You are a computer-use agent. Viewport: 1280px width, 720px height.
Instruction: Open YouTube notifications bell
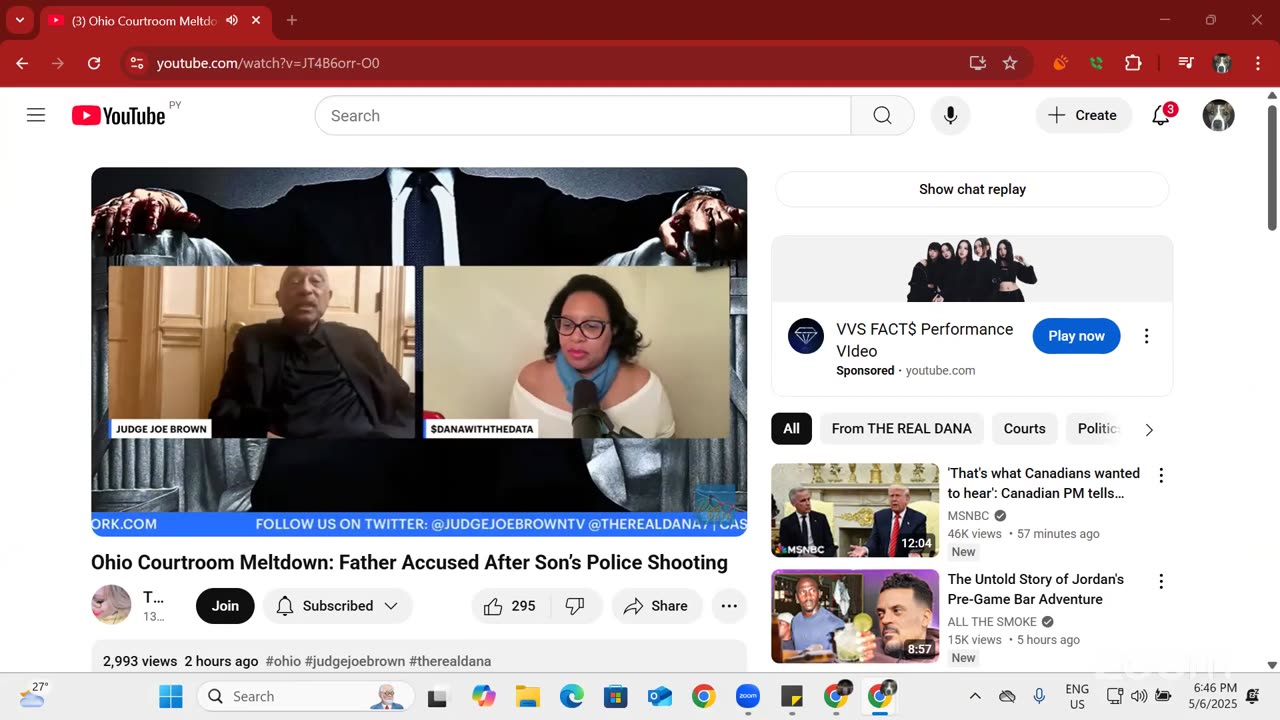point(1161,115)
